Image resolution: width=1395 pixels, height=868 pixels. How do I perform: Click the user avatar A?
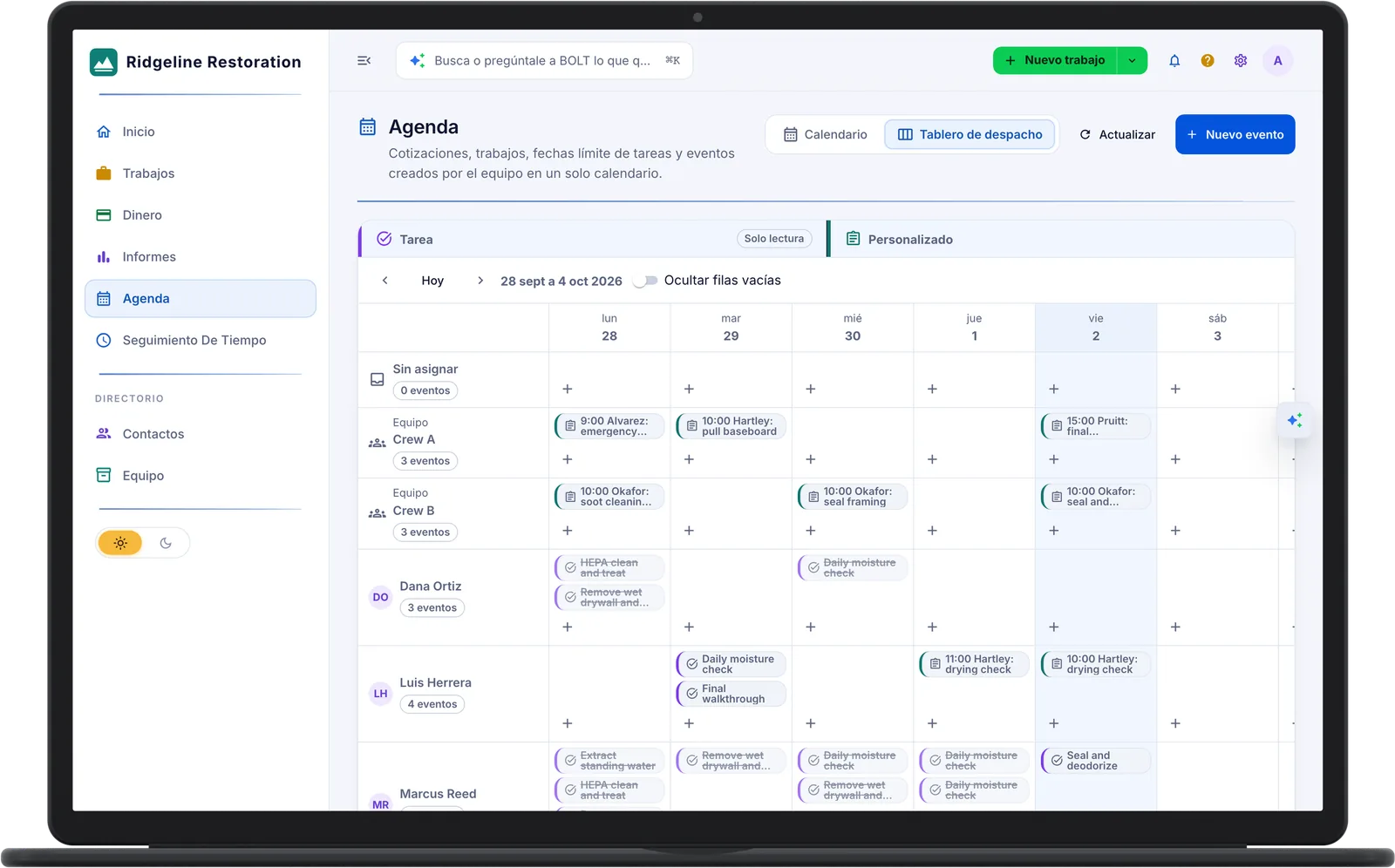pyautogui.click(x=1278, y=61)
